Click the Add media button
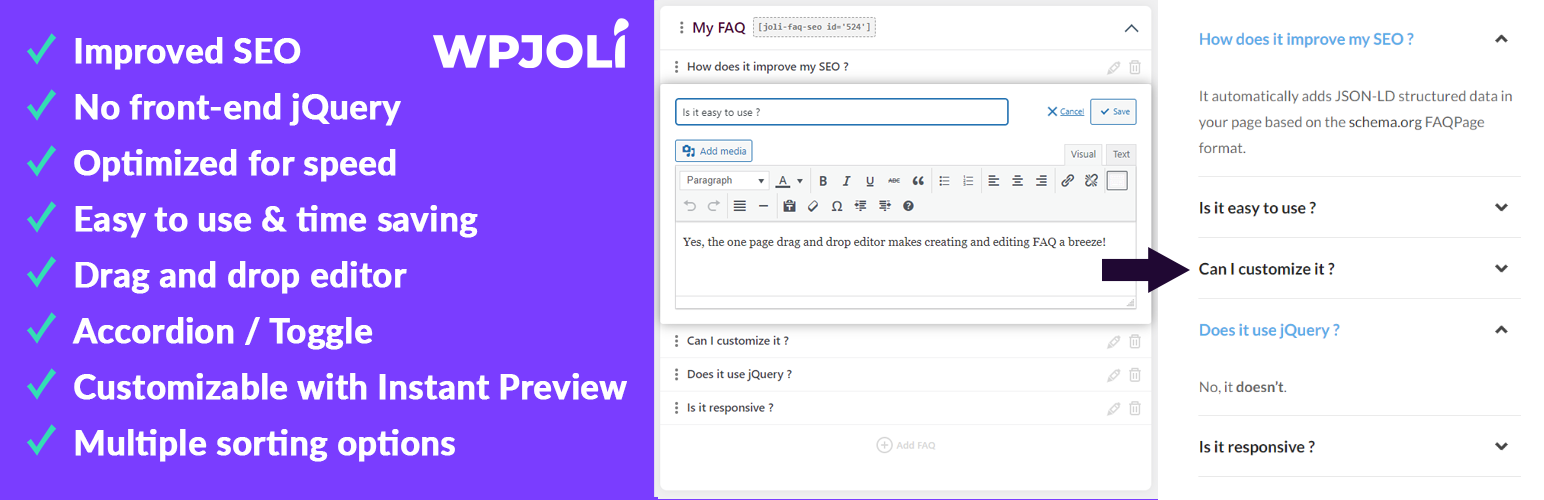This screenshot has width=1544, height=500. (x=714, y=151)
